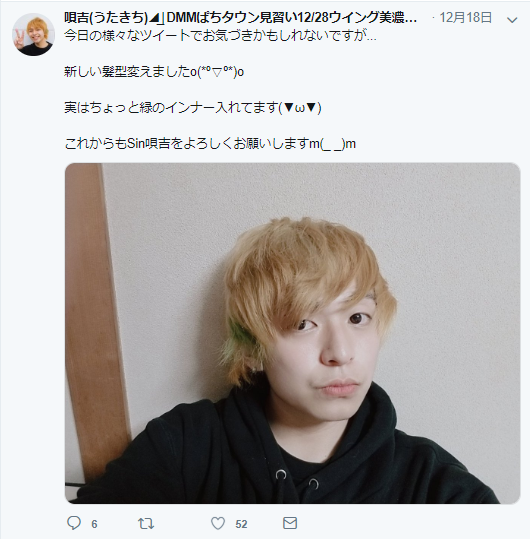Viewport: 530px width, 539px height.
Task: Click the first tweet line starting with 今日の
Action: pos(220,35)
